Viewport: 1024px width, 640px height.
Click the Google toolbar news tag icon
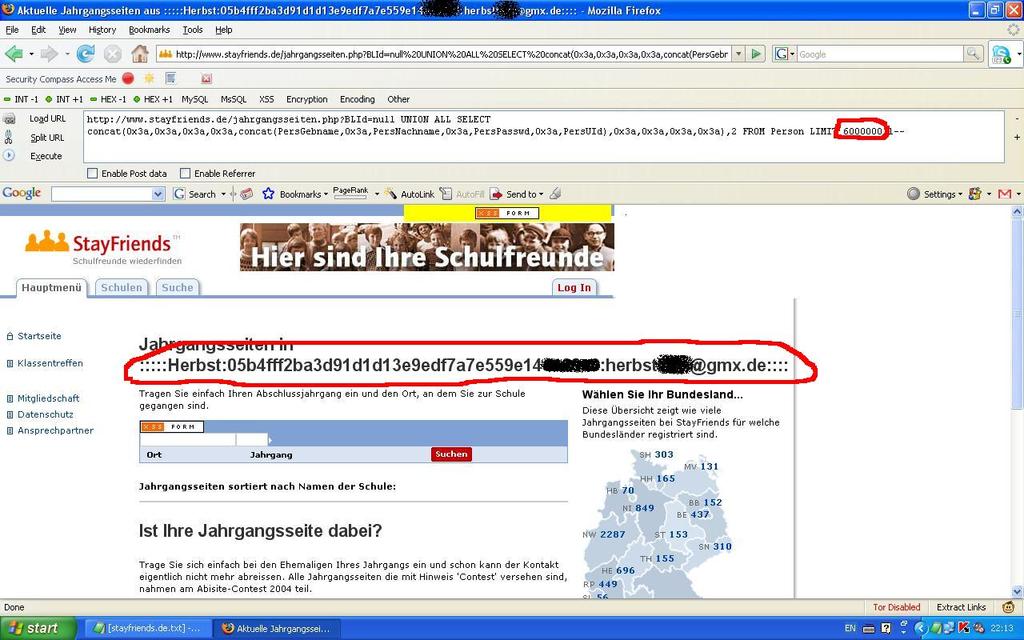(x=246, y=194)
